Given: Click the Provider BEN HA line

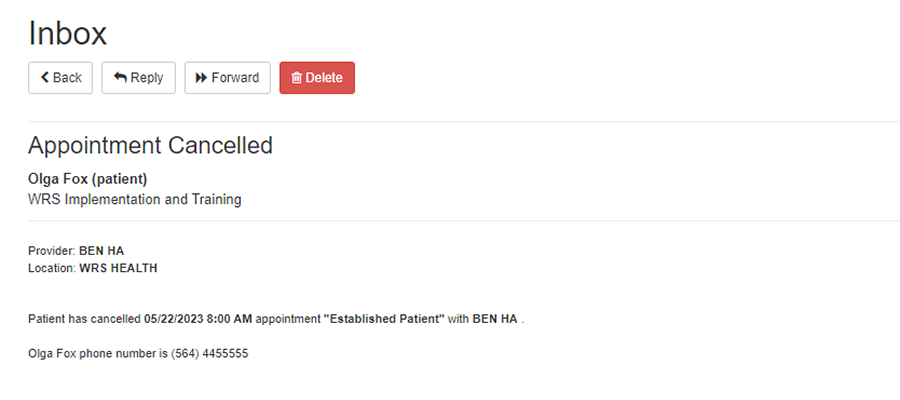Looking at the screenshot, I should pos(76,251).
